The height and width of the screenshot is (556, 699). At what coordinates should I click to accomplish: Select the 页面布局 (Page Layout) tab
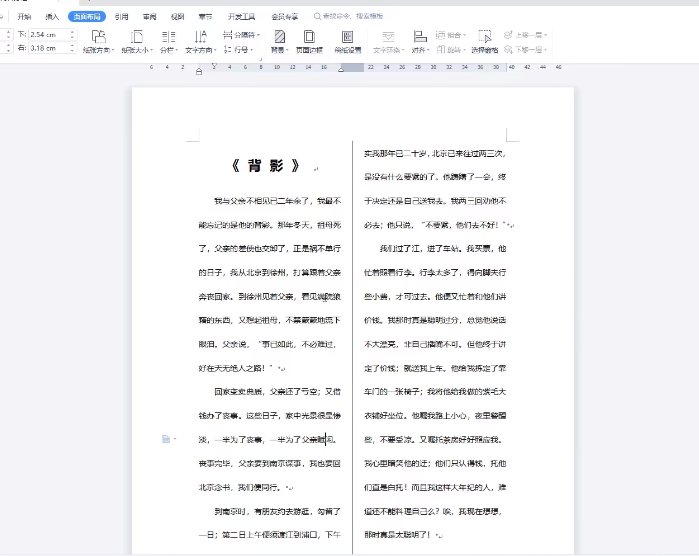coord(87,17)
